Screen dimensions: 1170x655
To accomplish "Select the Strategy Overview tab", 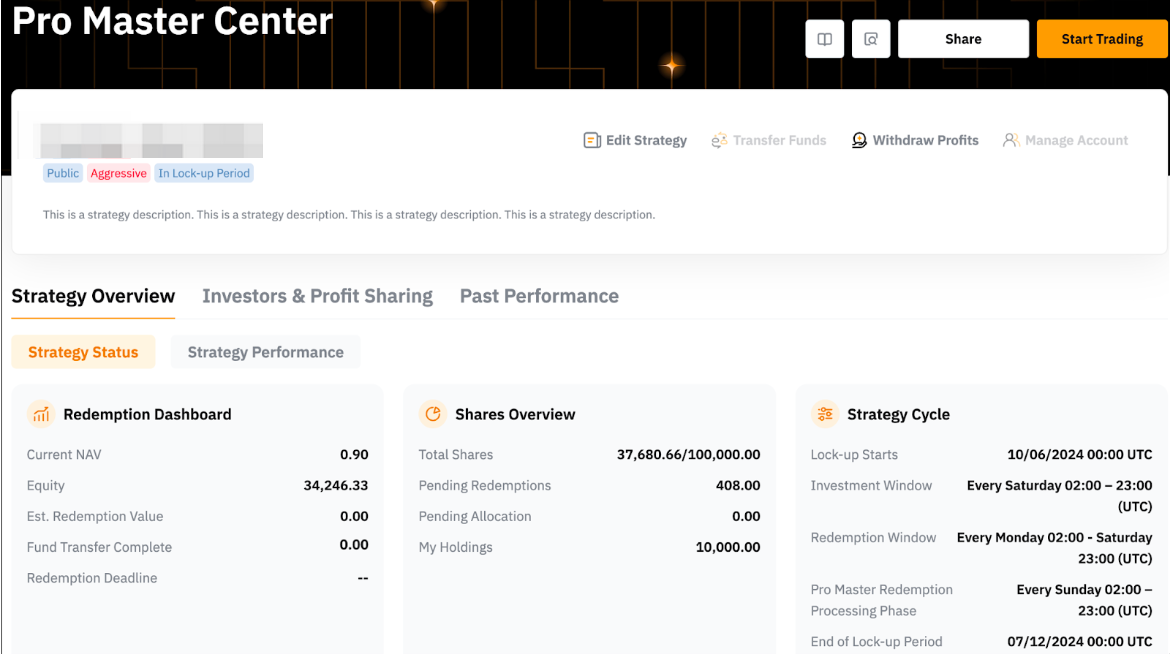I will (x=93, y=296).
